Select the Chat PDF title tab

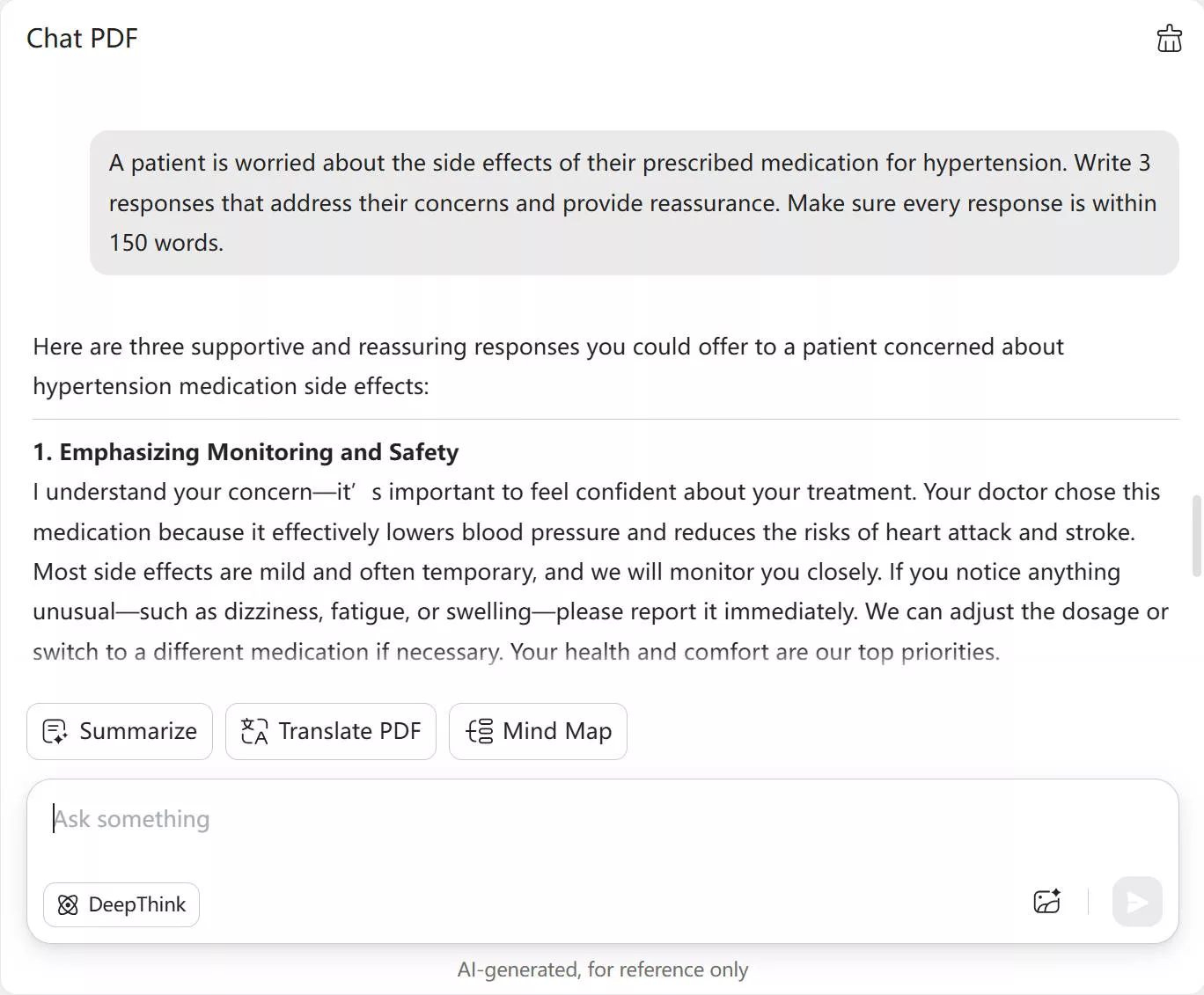coord(82,38)
